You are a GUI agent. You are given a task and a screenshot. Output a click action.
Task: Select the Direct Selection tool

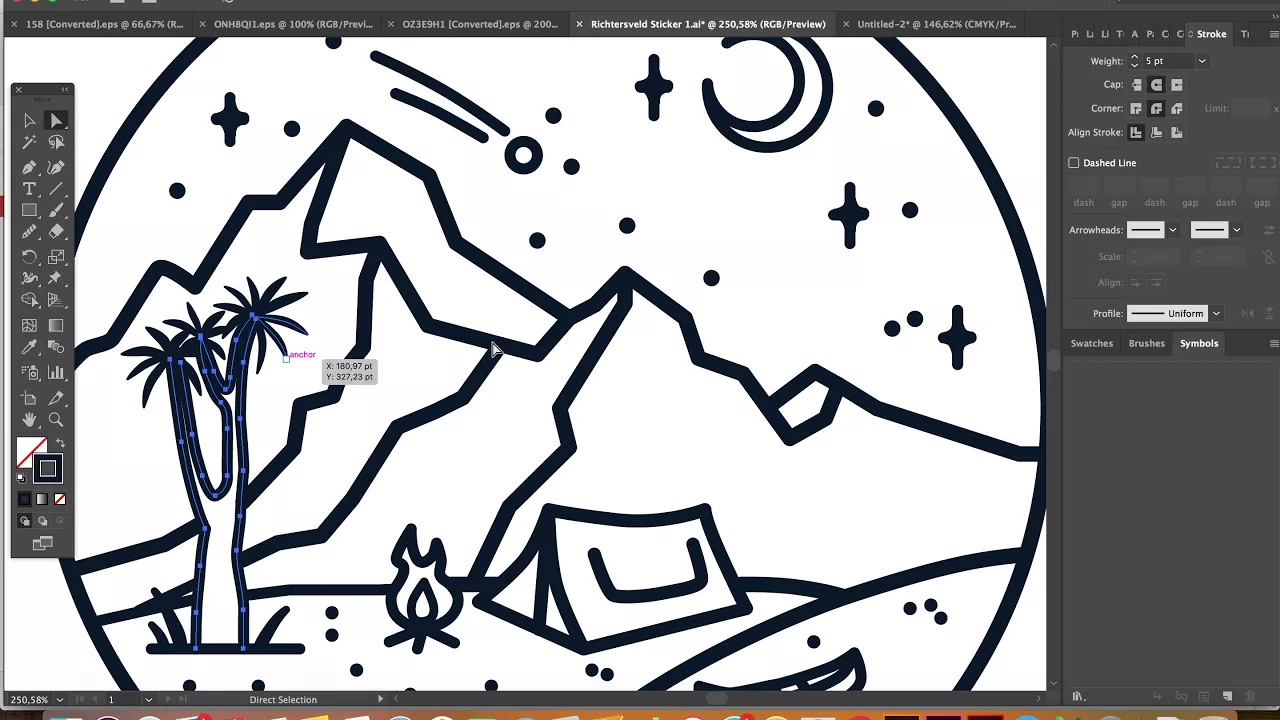click(56, 121)
